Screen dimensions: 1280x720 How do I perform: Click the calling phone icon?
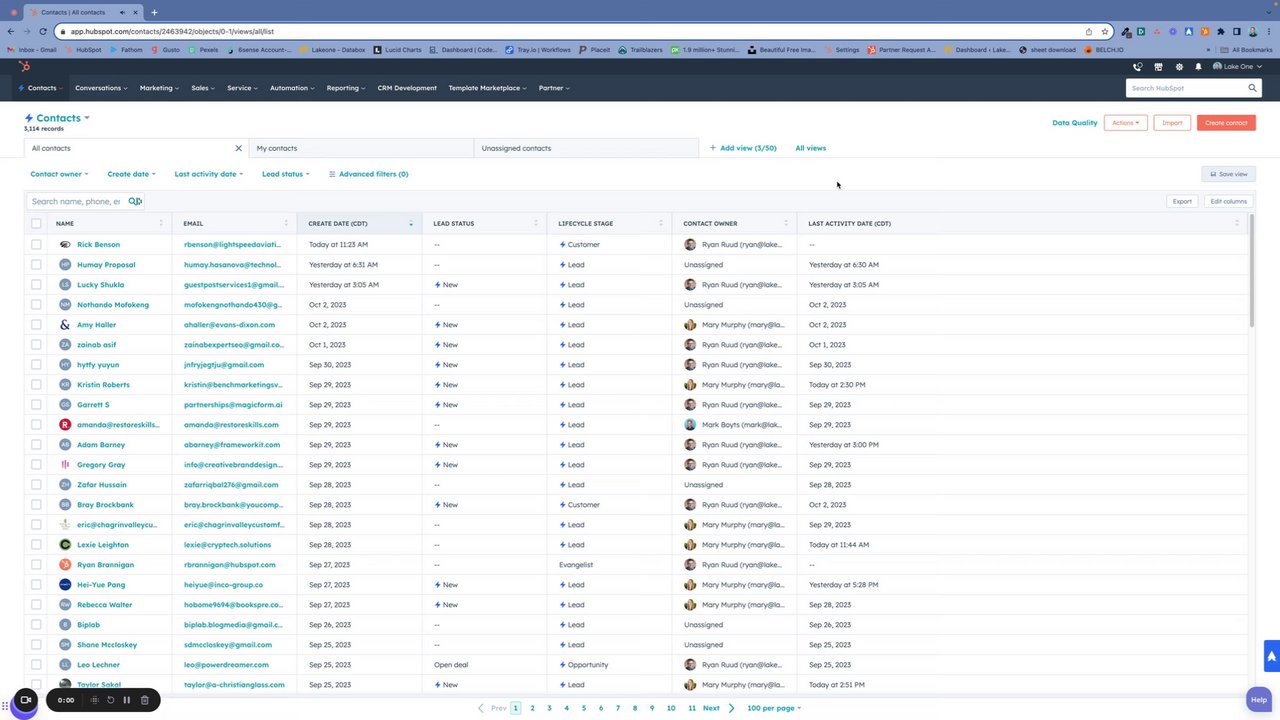point(1137,67)
